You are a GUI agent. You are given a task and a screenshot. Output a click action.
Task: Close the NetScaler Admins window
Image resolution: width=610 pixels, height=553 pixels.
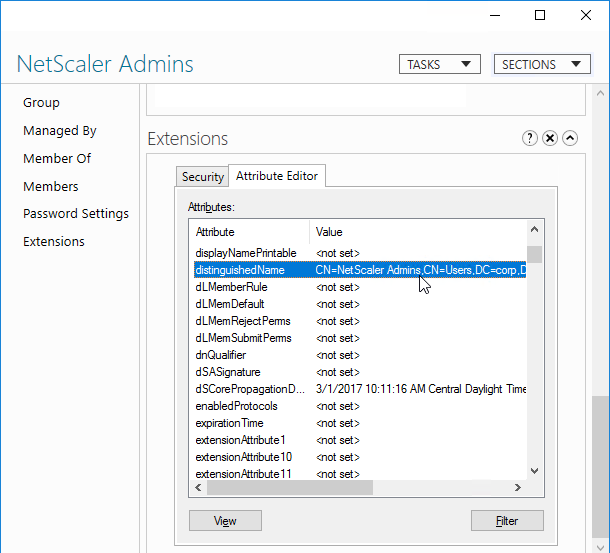point(585,16)
